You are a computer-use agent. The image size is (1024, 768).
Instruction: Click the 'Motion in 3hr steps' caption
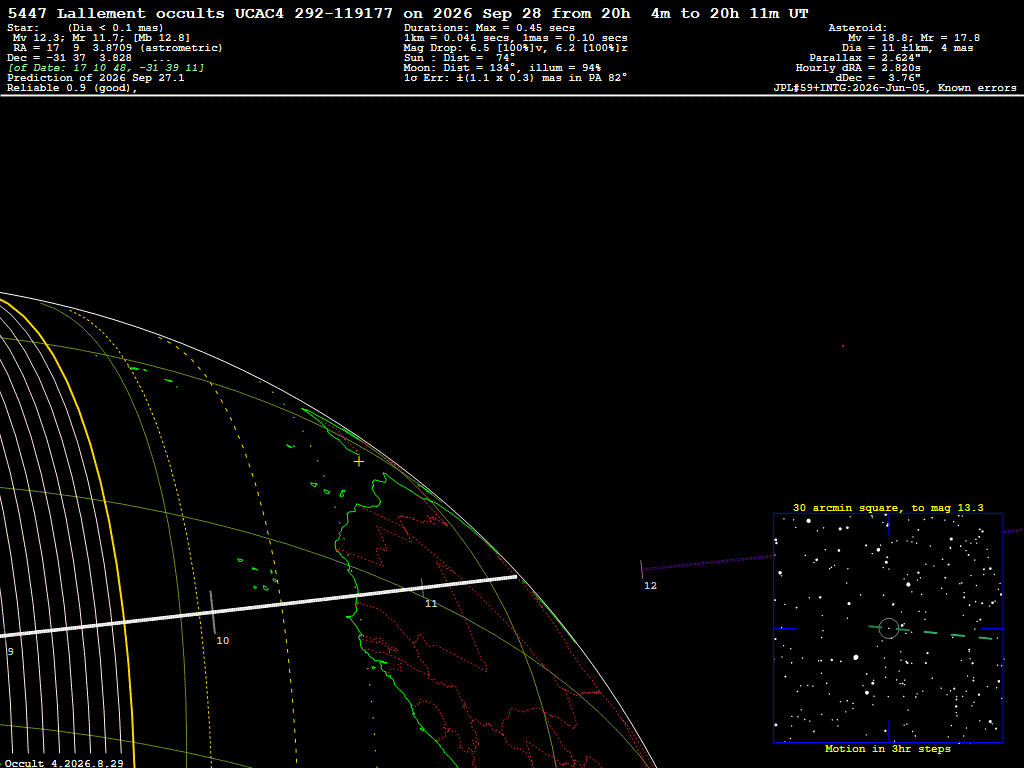888,749
